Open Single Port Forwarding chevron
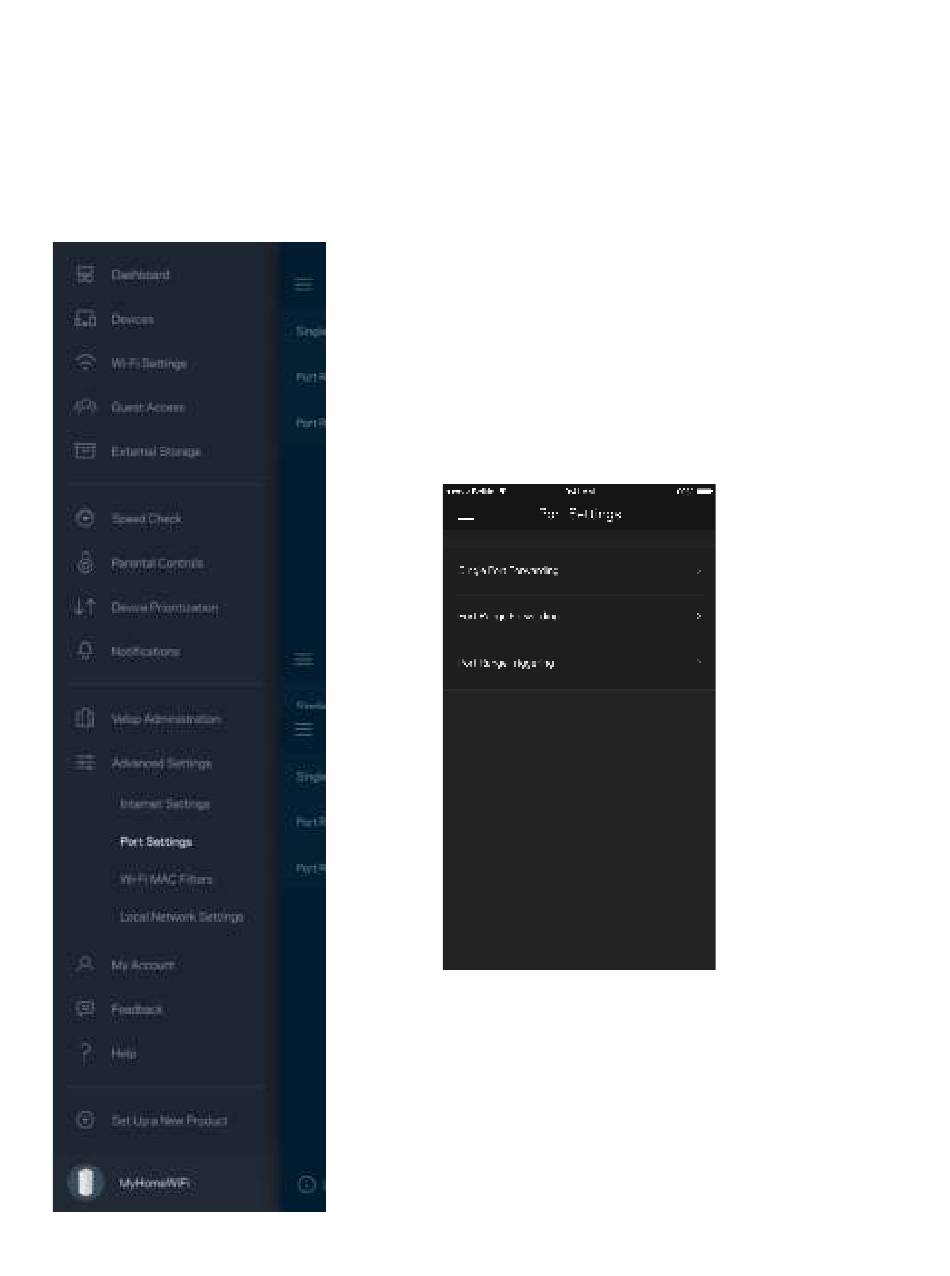Screen dimensions: 950x1276 click(699, 571)
